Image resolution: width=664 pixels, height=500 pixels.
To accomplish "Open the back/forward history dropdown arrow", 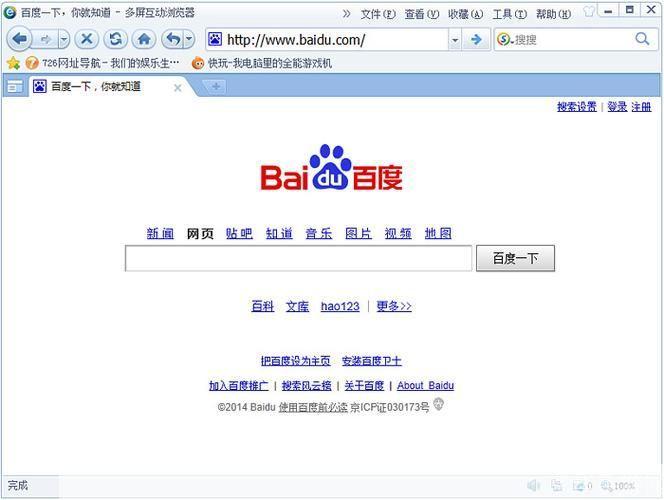I will click(x=64, y=40).
